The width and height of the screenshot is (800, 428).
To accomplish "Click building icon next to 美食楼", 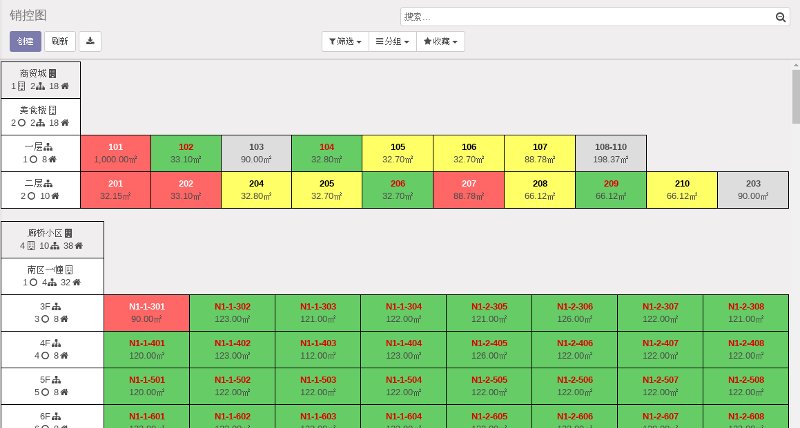I will (53, 110).
